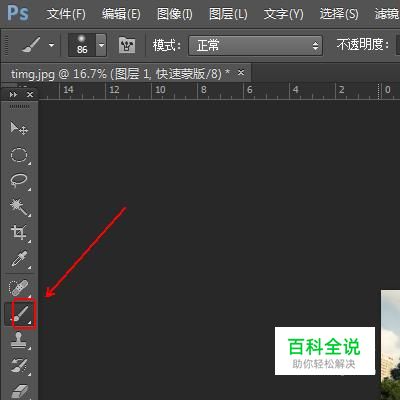Screen dimensions: 400x400
Task: Click the photo on the canvas
Action: (x=390, y=345)
